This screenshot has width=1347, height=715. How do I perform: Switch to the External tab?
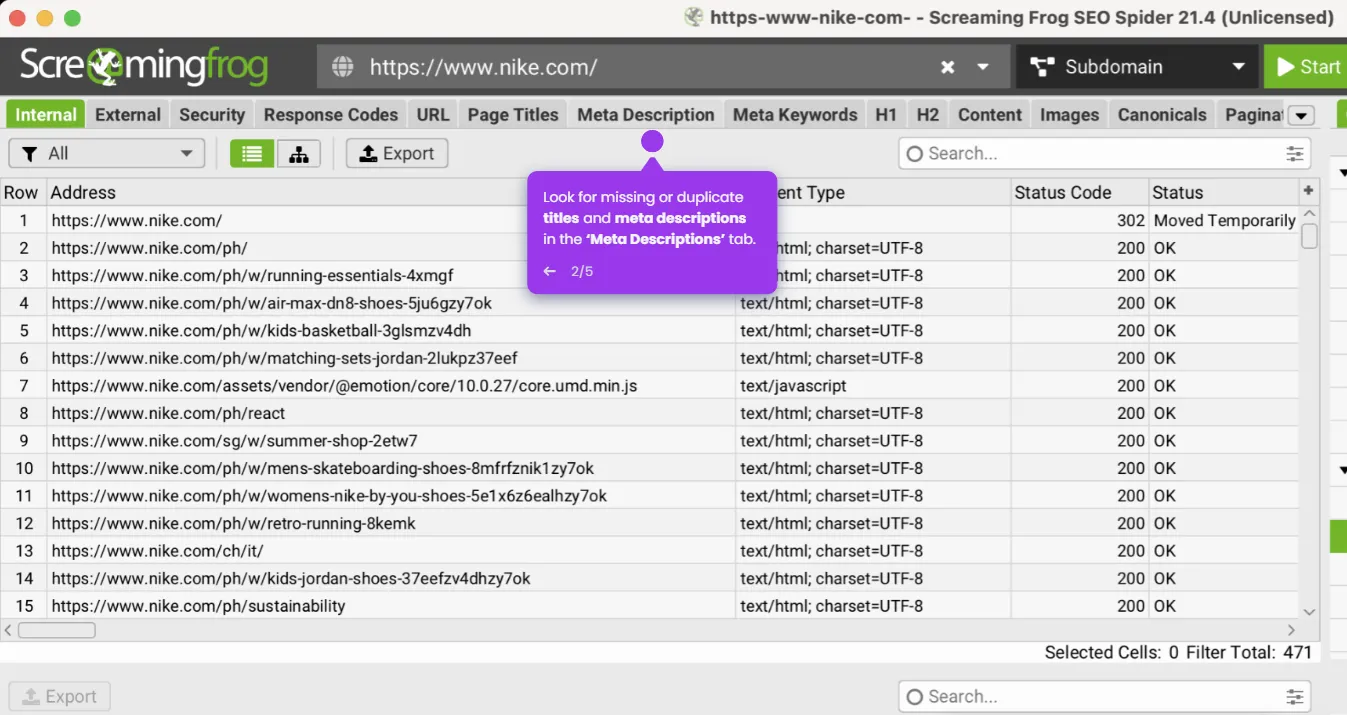pos(128,114)
